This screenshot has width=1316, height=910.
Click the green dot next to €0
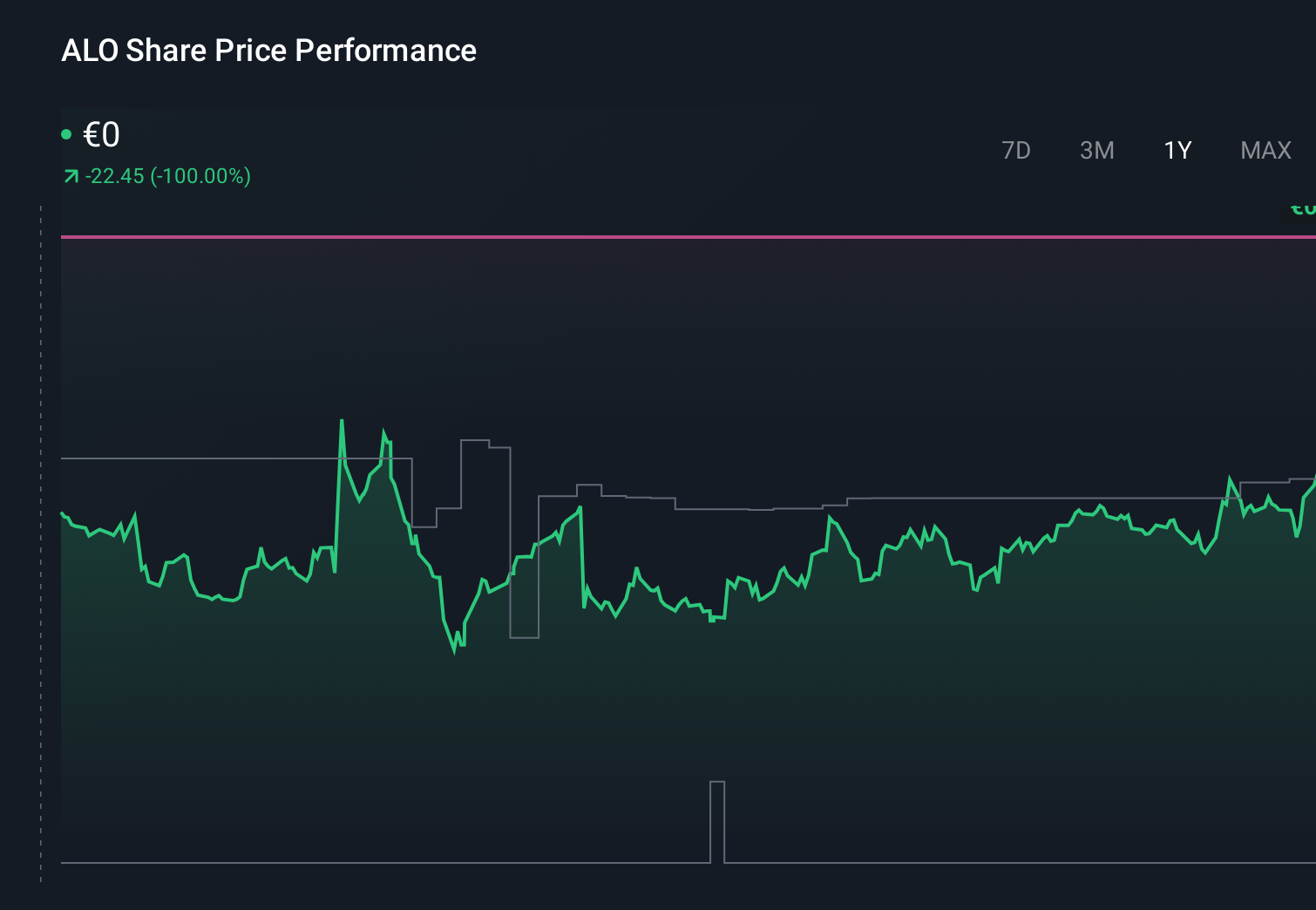pyautogui.click(x=68, y=132)
